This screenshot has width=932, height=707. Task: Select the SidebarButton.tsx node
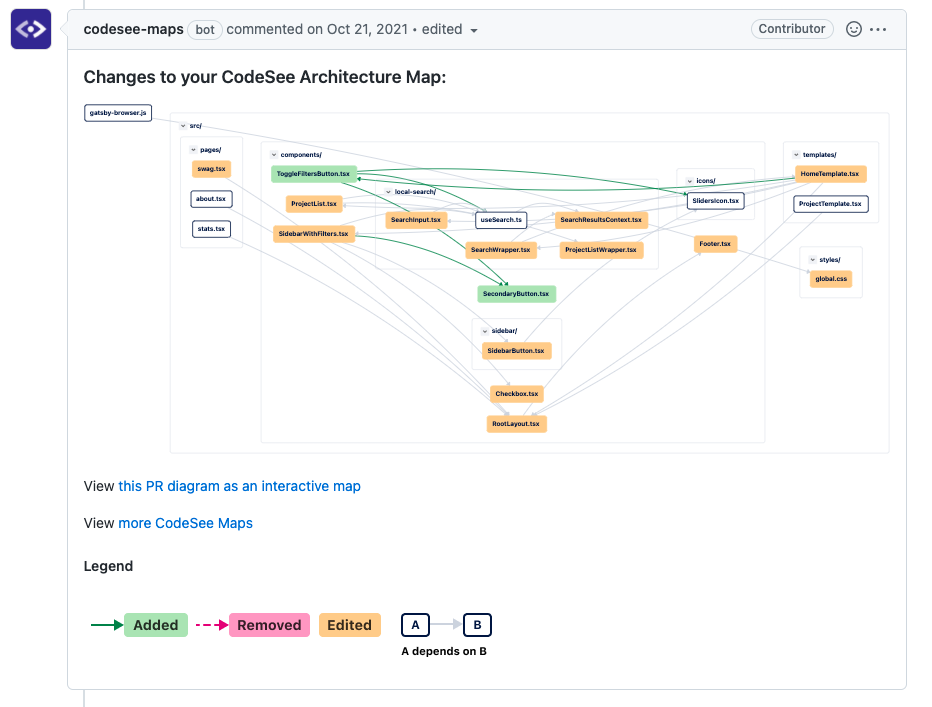pos(516,351)
